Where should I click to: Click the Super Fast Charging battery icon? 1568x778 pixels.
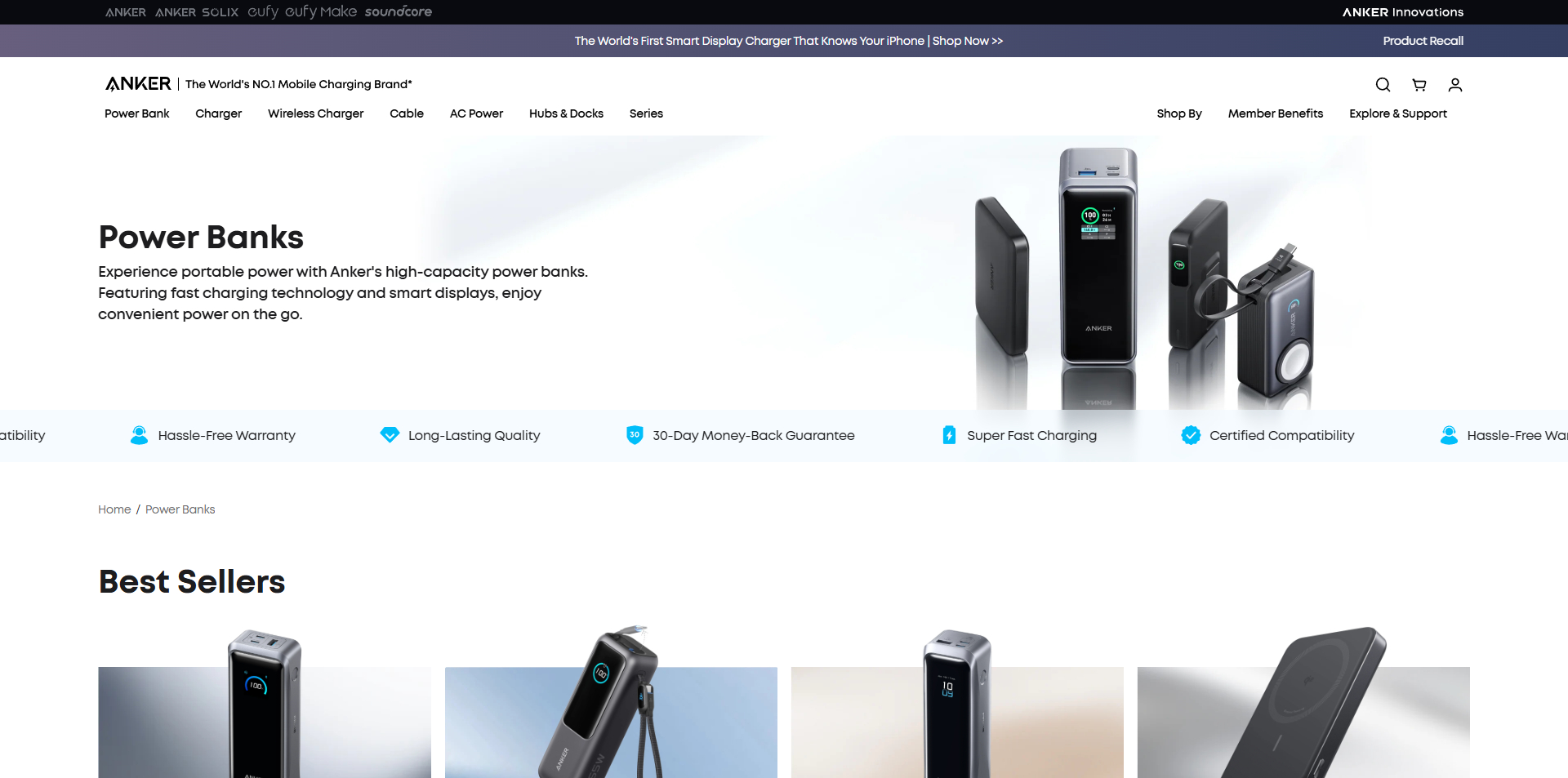tap(949, 435)
